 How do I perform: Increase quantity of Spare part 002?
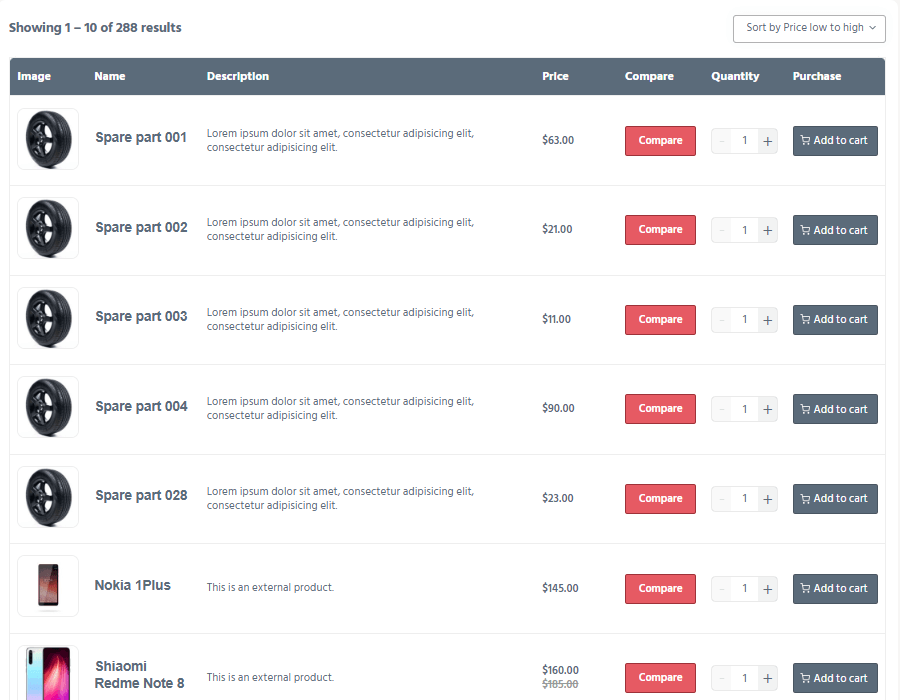767,230
